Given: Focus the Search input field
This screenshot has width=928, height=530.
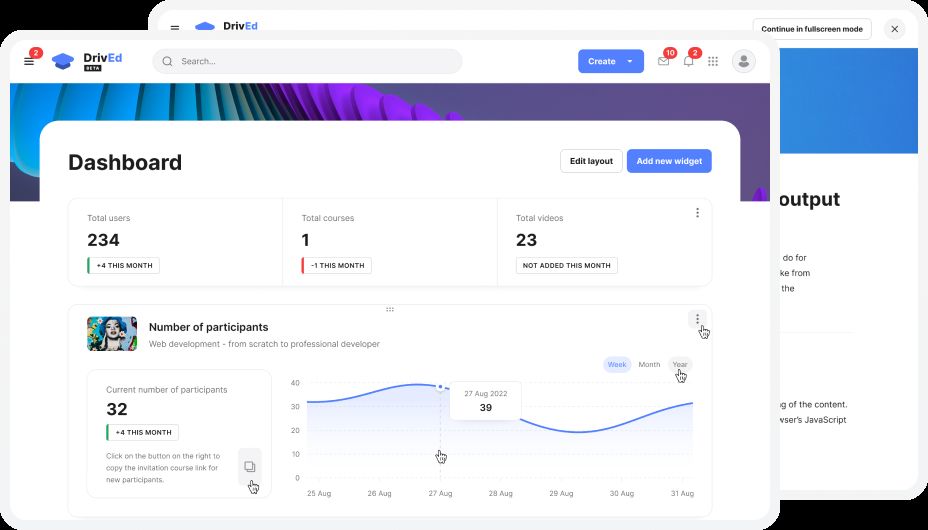Looking at the screenshot, I should (310, 61).
